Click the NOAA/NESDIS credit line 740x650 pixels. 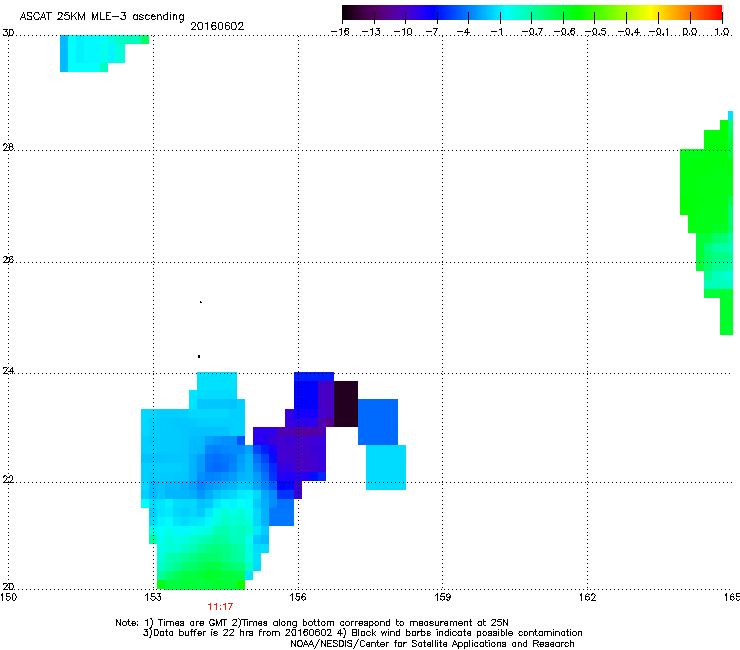432,644
